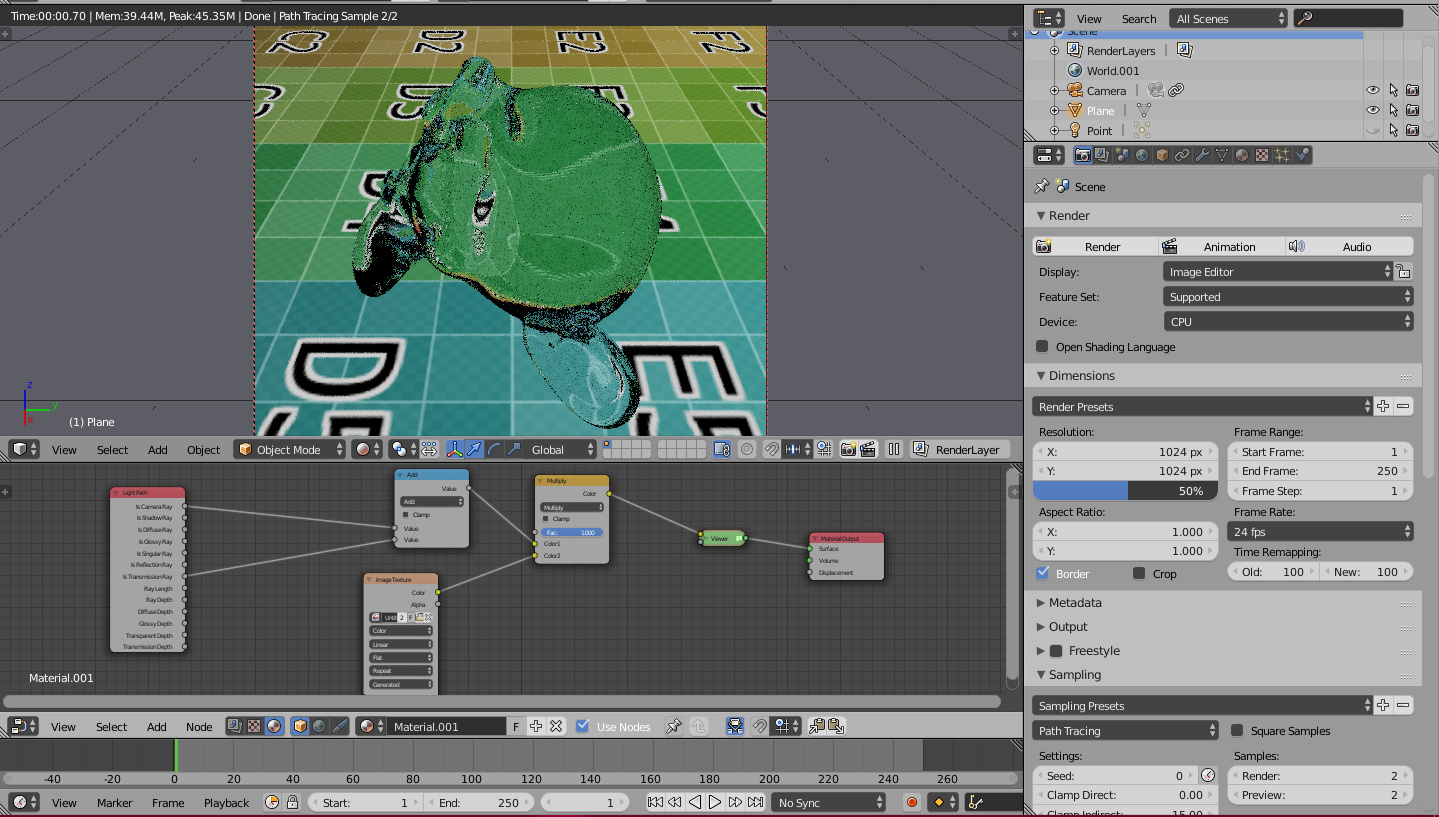Open the 24 fps Frame Rate dropdown

click(x=1320, y=531)
